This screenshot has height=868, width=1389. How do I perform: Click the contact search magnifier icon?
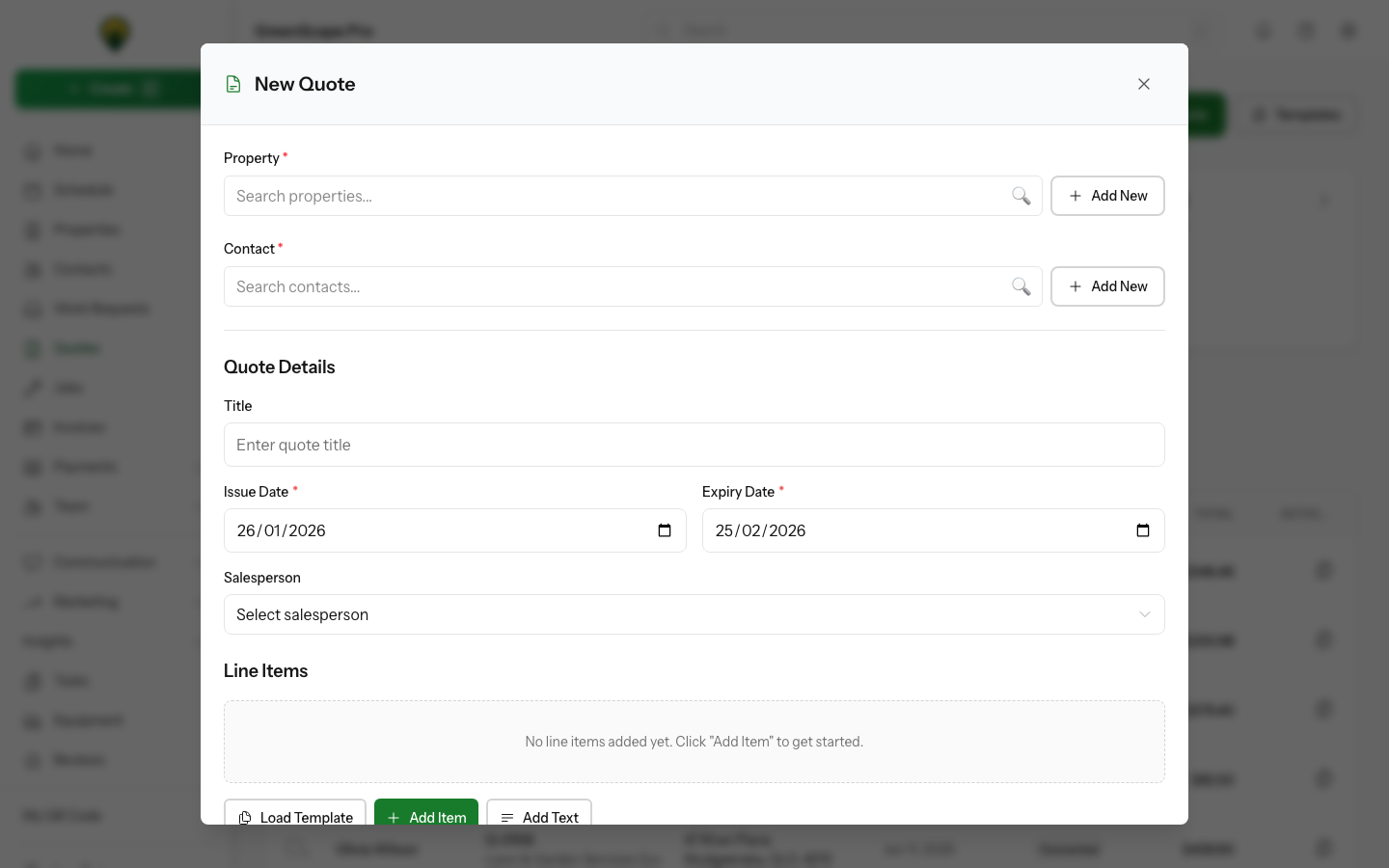[x=1021, y=286]
